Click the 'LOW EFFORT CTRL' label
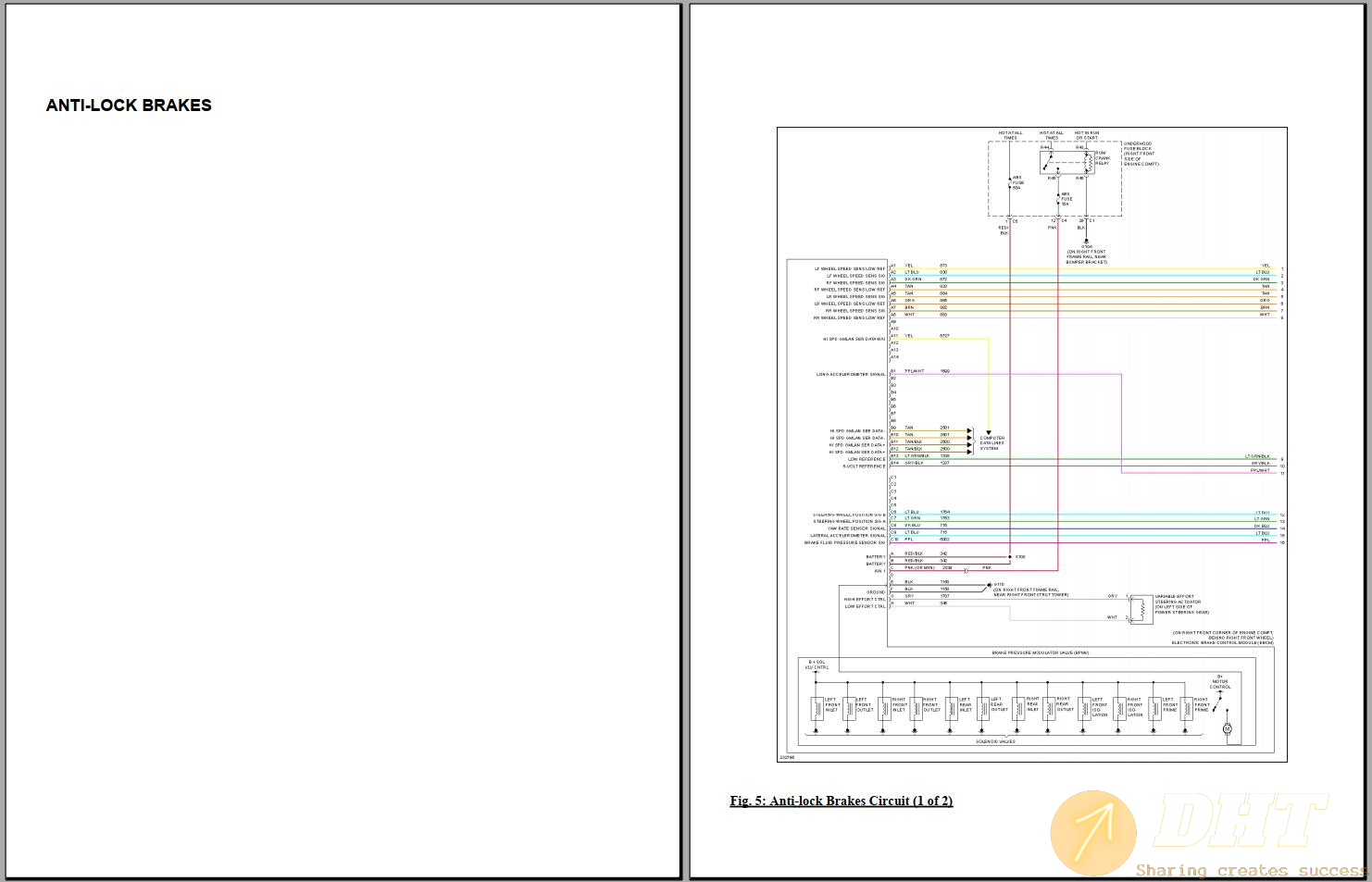The image size is (1372, 882). (865, 607)
